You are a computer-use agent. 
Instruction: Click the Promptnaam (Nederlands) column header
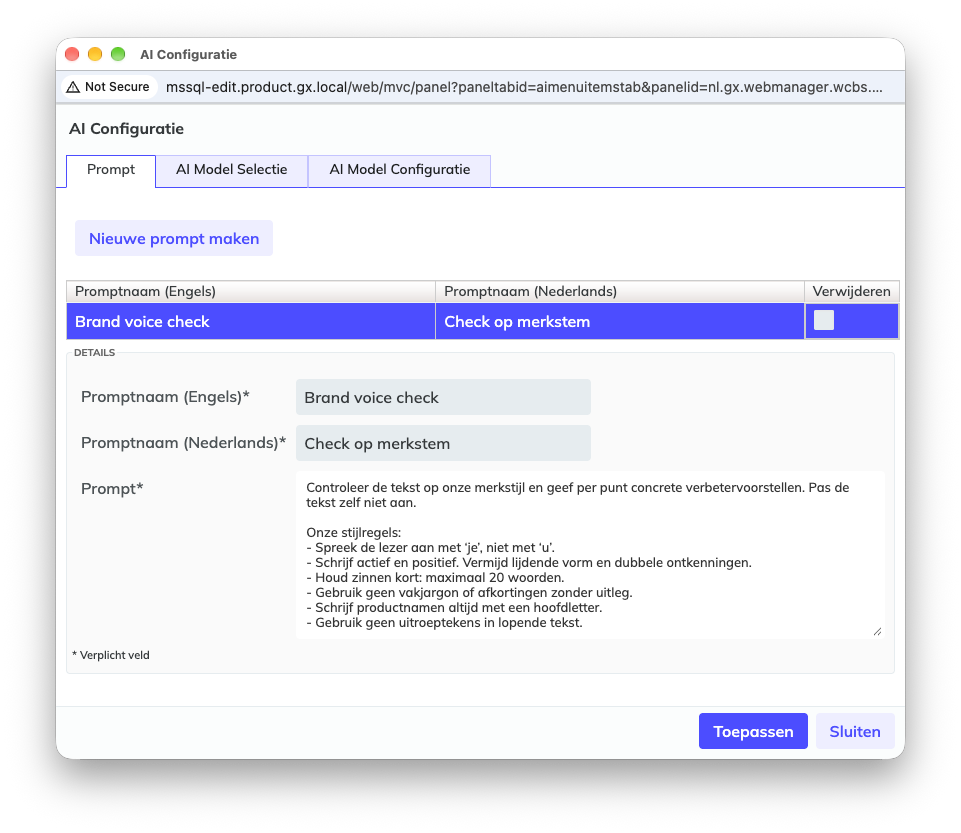620,292
